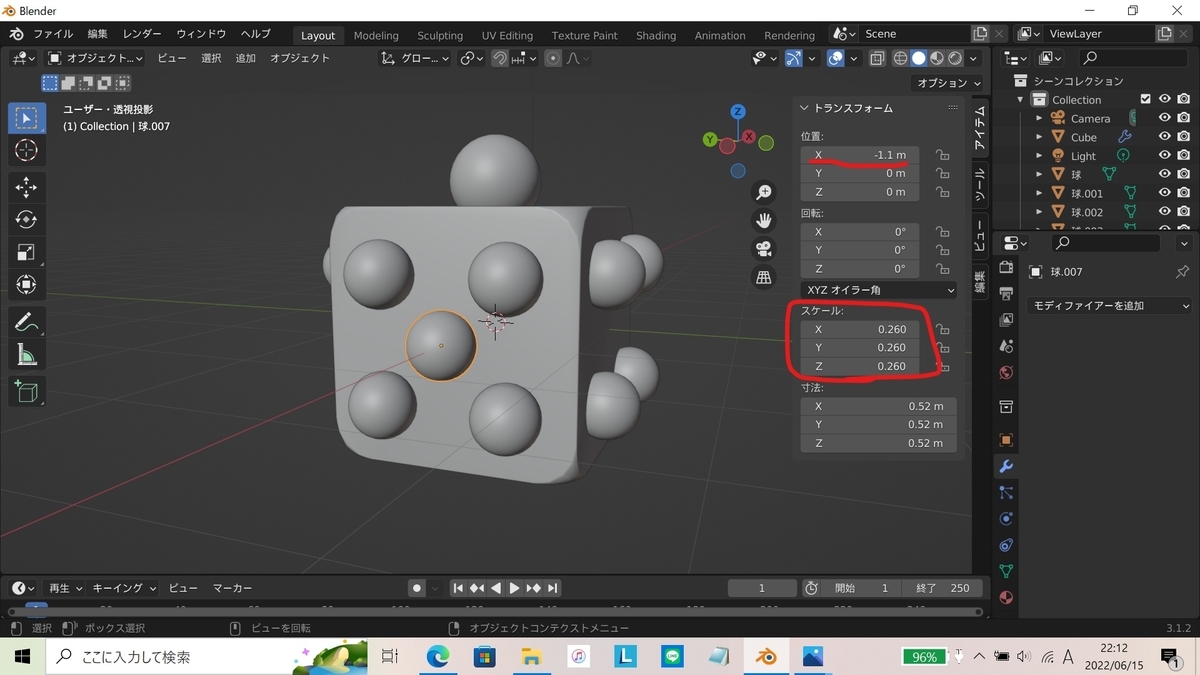Uncheck Collection exclude checkbox in outliner

coord(1146,99)
